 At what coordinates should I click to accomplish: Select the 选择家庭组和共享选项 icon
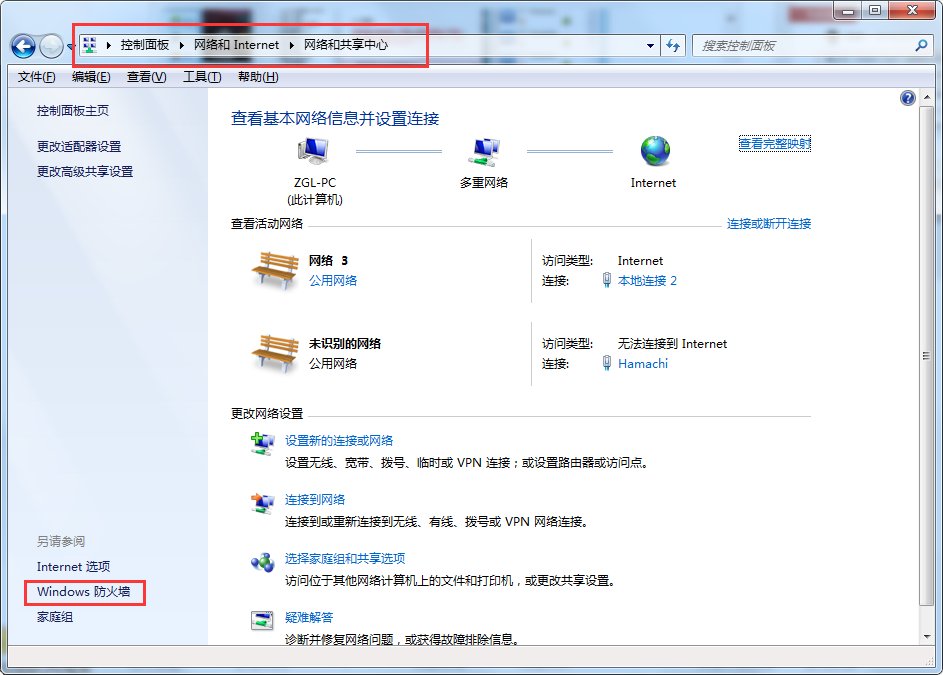point(261,562)
